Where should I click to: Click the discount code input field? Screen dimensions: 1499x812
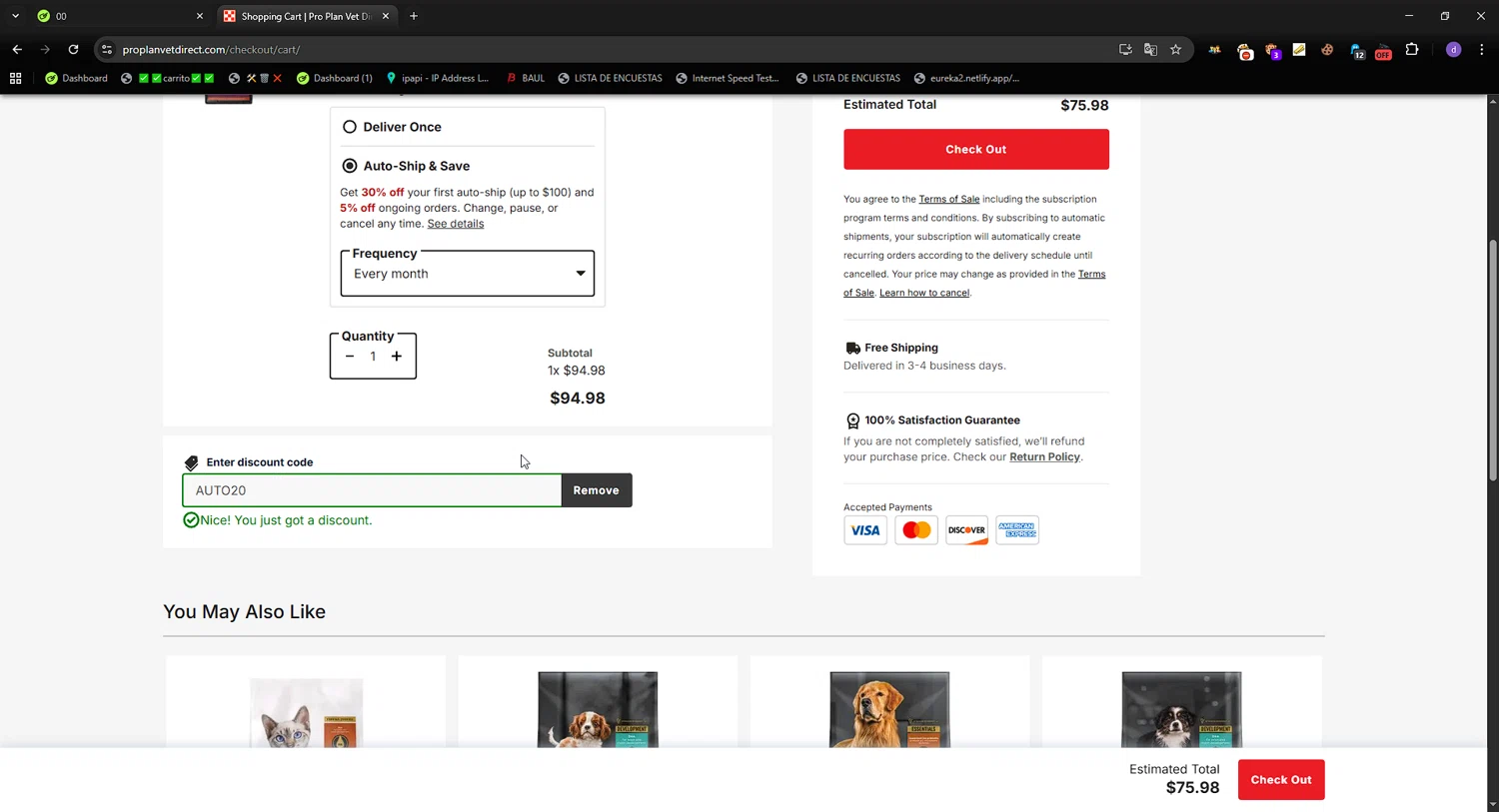click(372, 490)
